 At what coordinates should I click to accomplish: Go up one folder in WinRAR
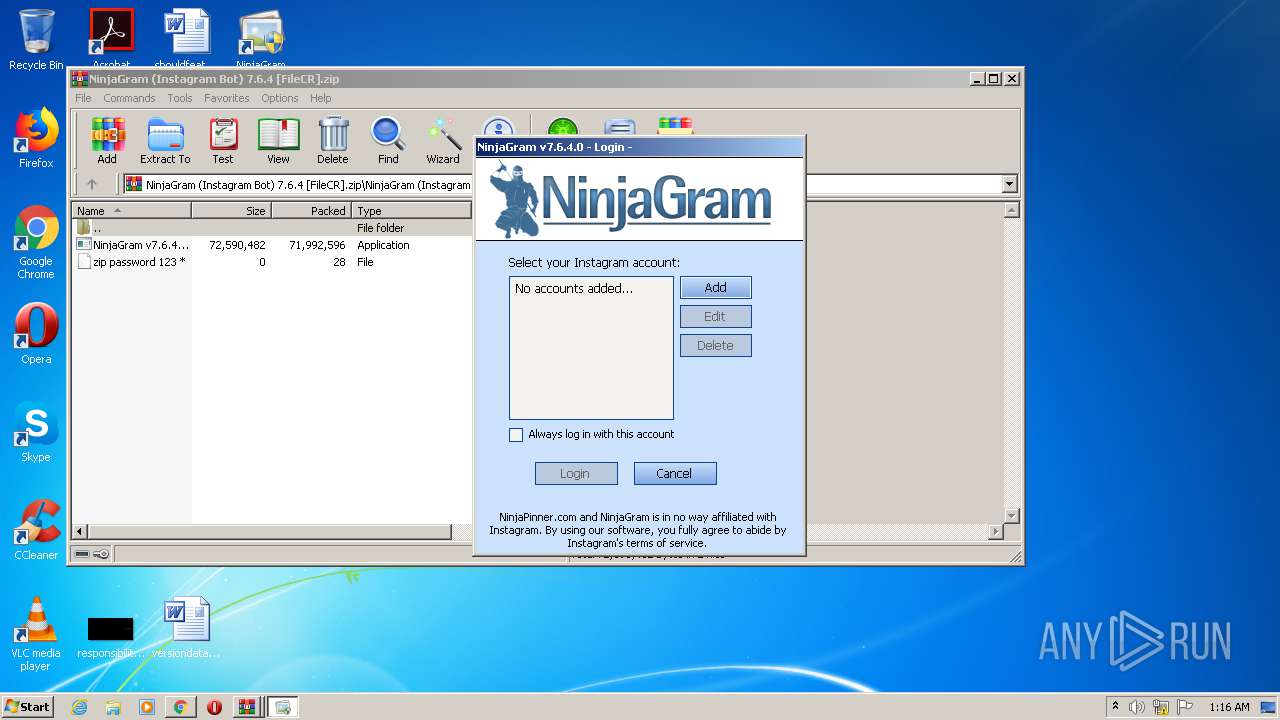click(x=92, y=184)
